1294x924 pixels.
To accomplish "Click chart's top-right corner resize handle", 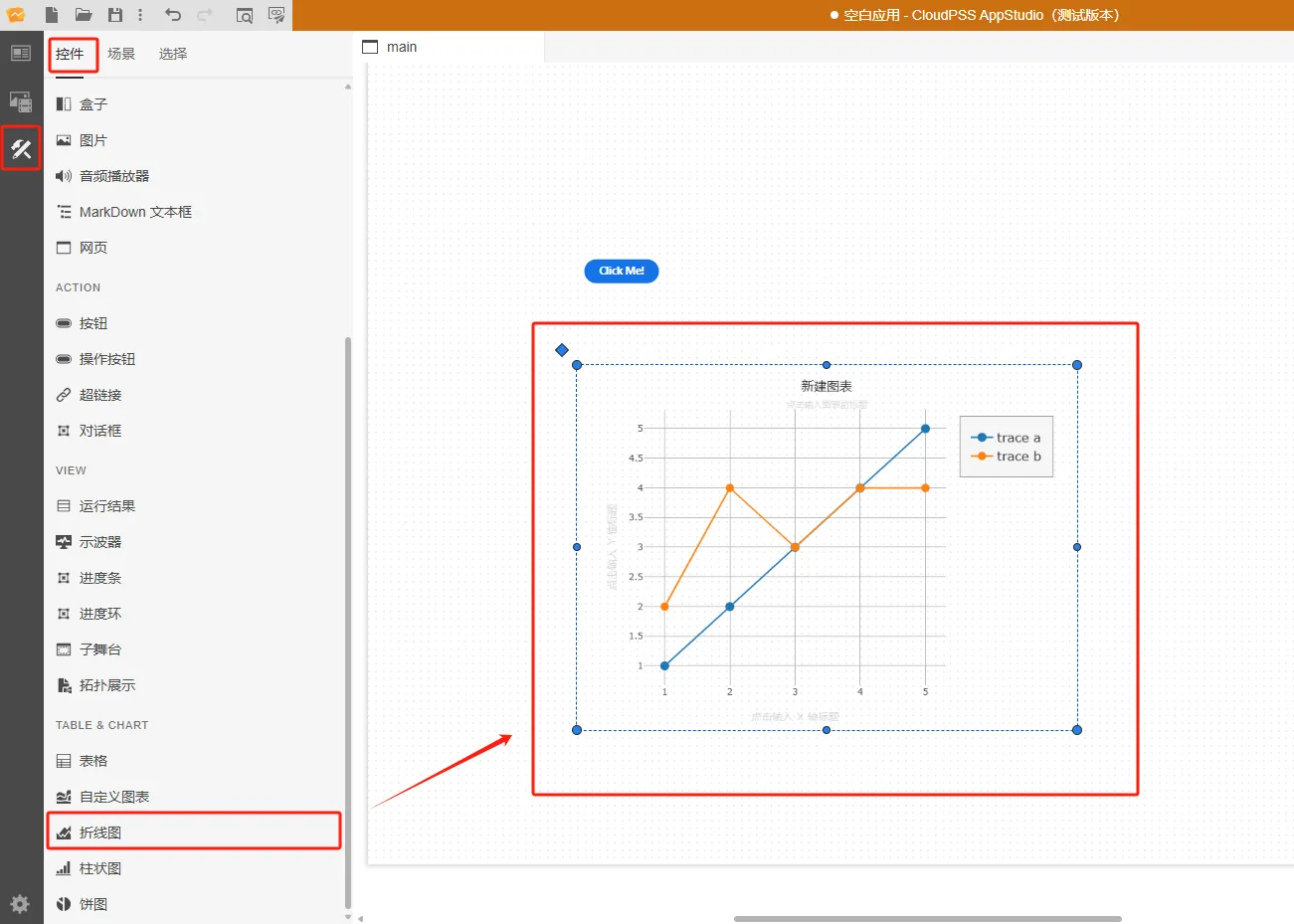I will point(1077,365).
